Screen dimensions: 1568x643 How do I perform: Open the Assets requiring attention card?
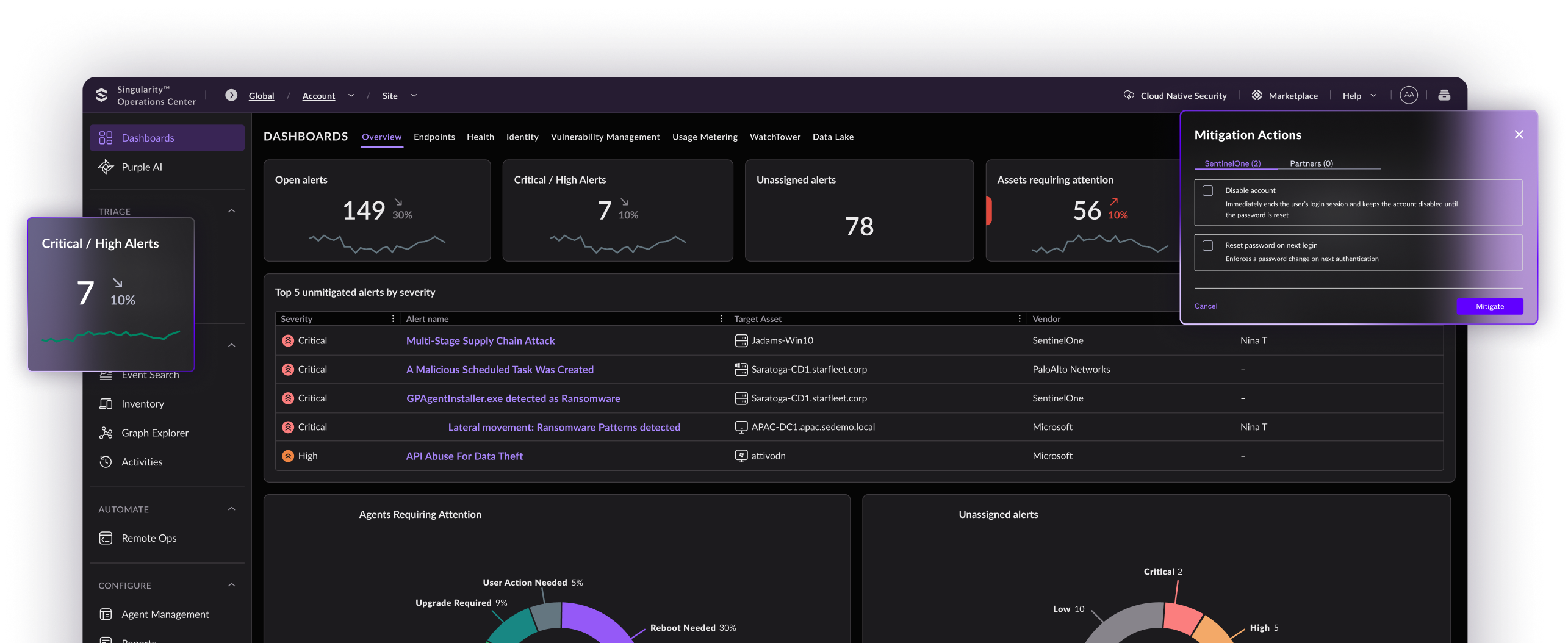coord(1083,210)
